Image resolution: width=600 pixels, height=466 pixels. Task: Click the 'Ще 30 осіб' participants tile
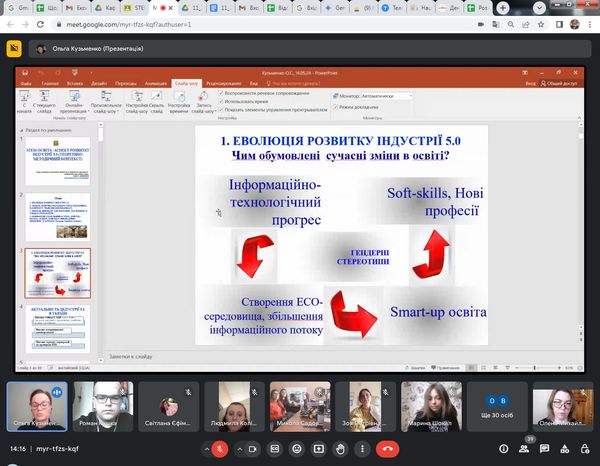497,406
